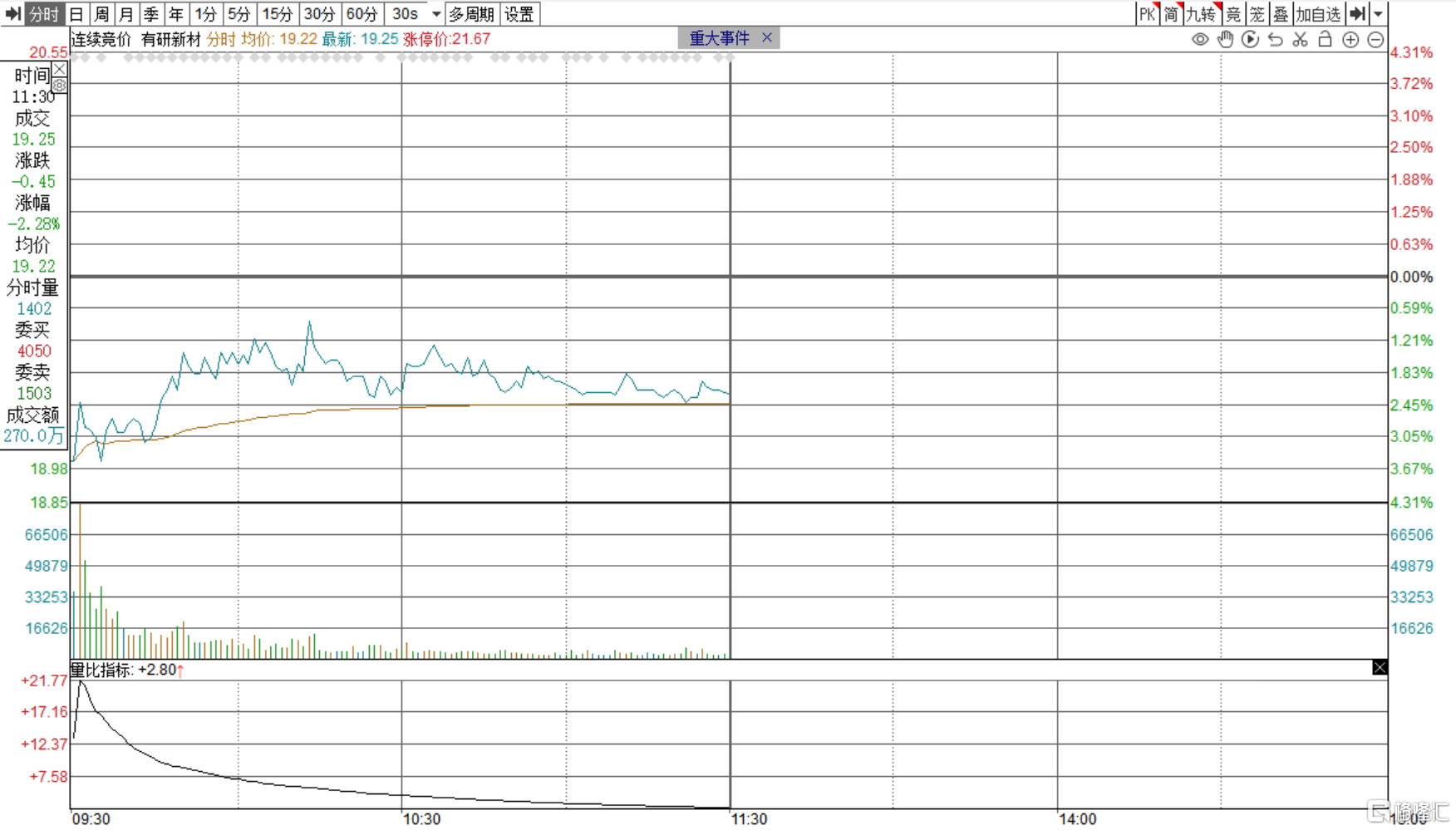Image resolution: width=1456 pixels, height=830 pixels.
Task: Click the undo arrow icon
Action: coord(1275,39)
